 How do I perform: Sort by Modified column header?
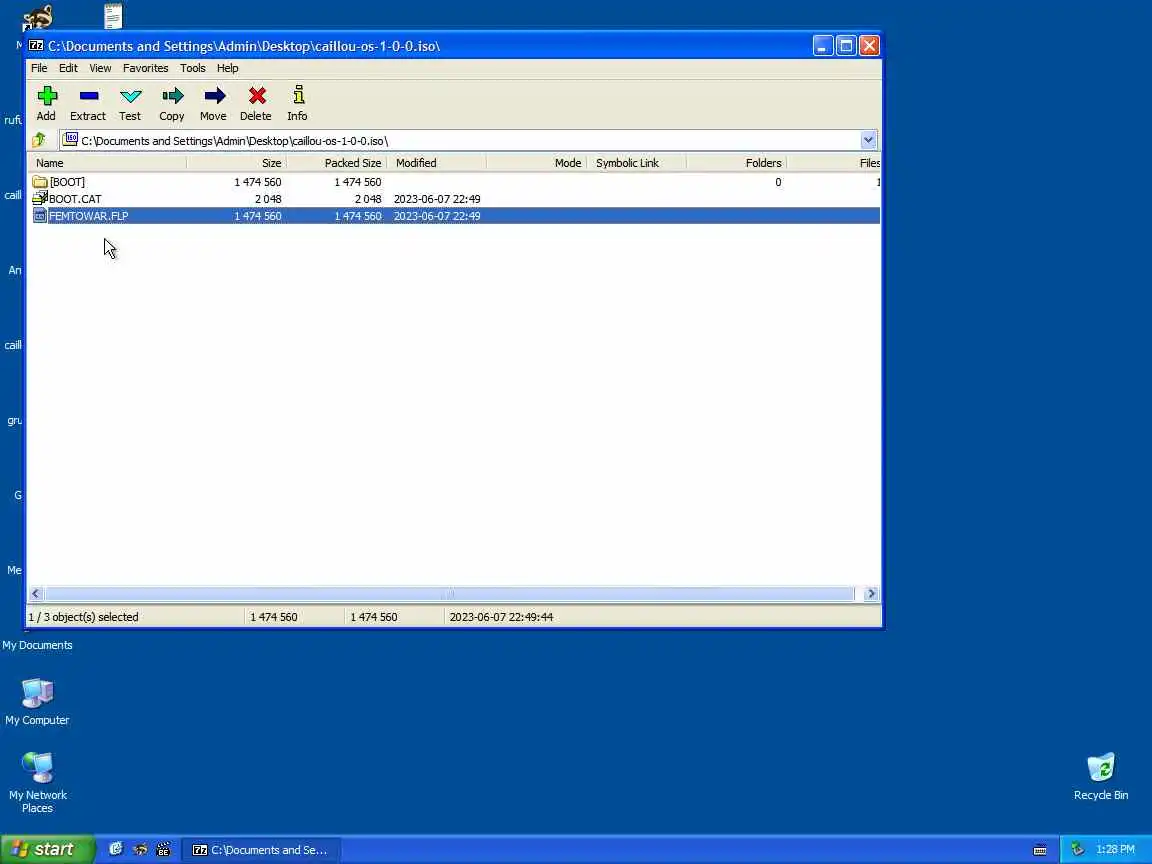tap(436, 162)
